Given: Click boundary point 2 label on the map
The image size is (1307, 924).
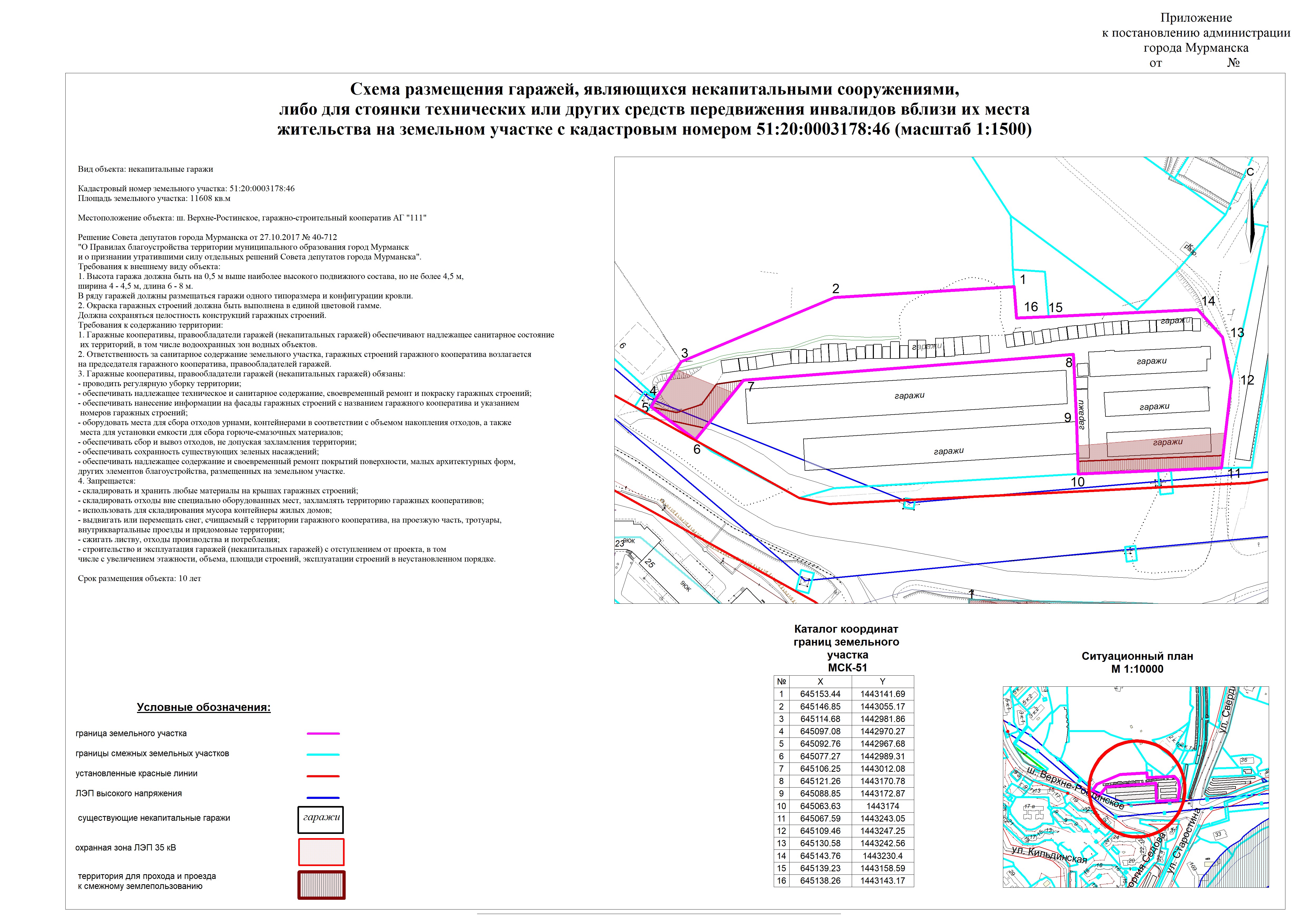Looking at the screenshot, I should click(x=835, y=288).
